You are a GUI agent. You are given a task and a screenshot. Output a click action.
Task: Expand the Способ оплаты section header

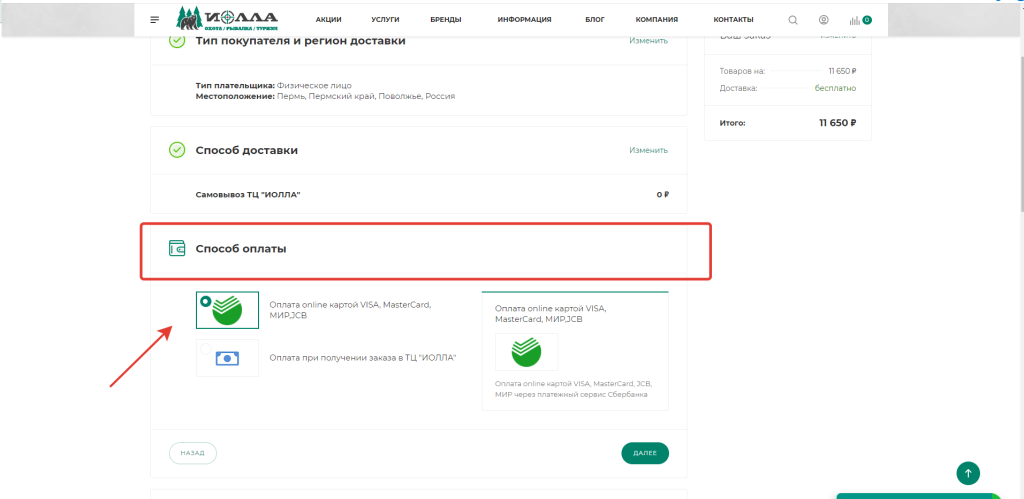(x=240, y=249)
